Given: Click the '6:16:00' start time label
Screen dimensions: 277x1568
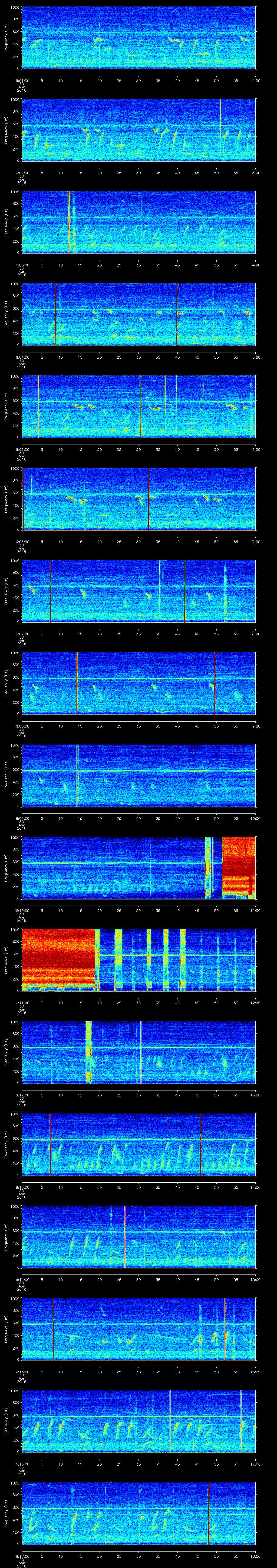Looking at the screenshot, I should (x=22, y=1463).
